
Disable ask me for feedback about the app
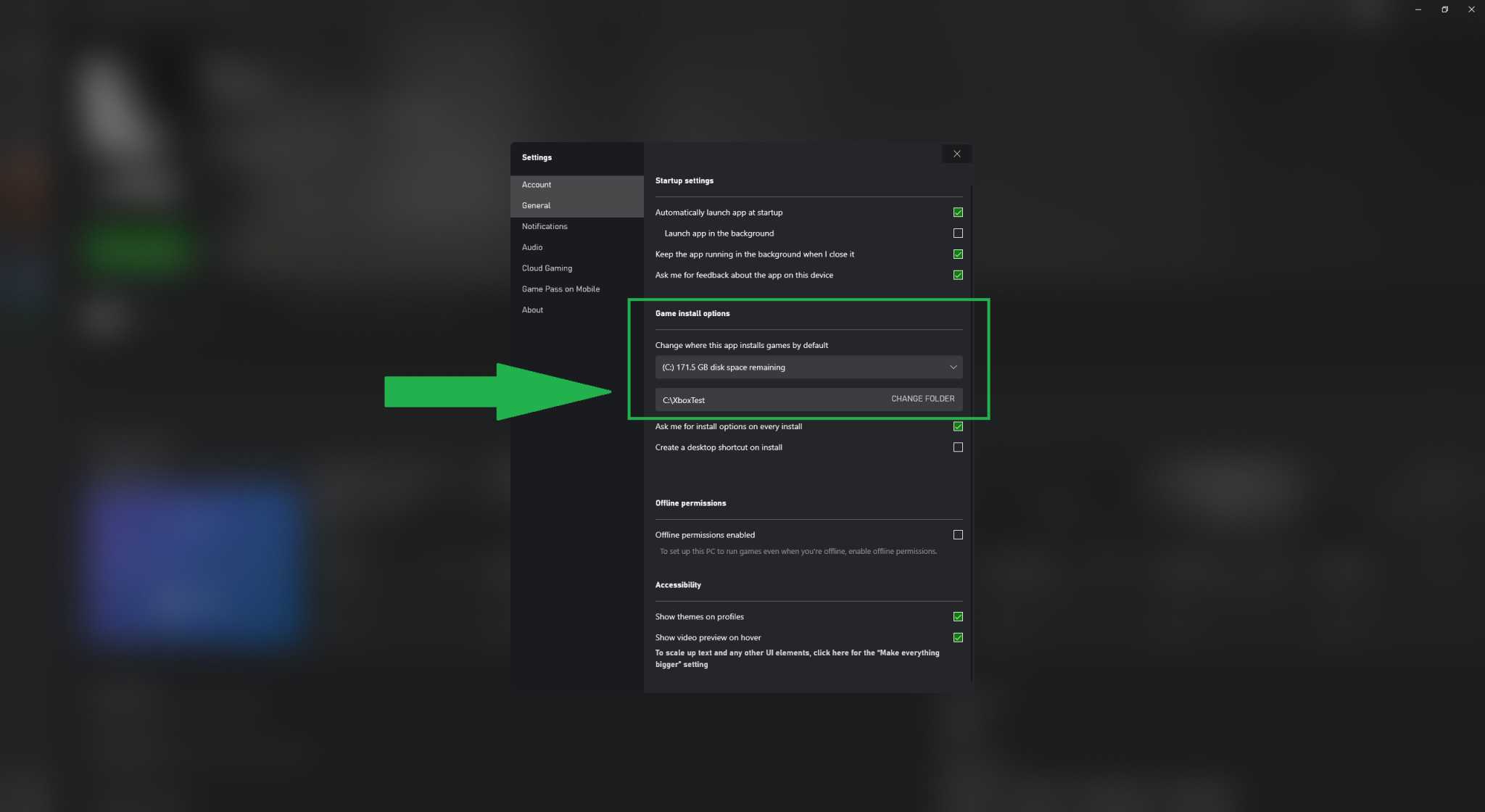click(x=957, y=275)
